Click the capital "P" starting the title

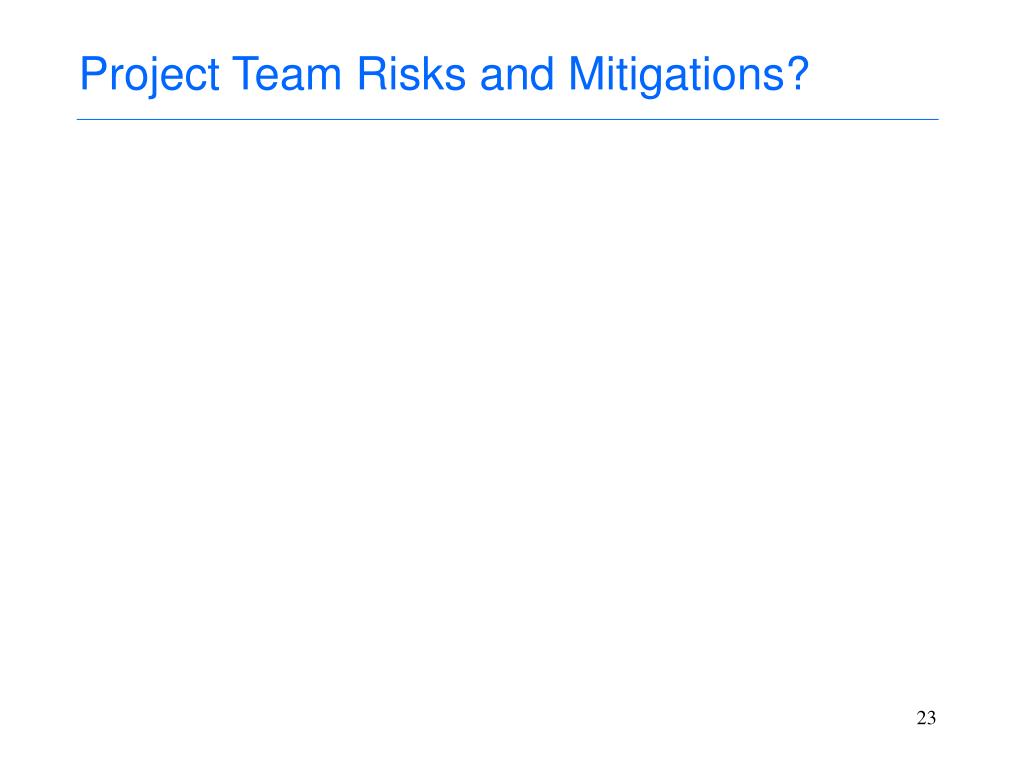[93, 73]
